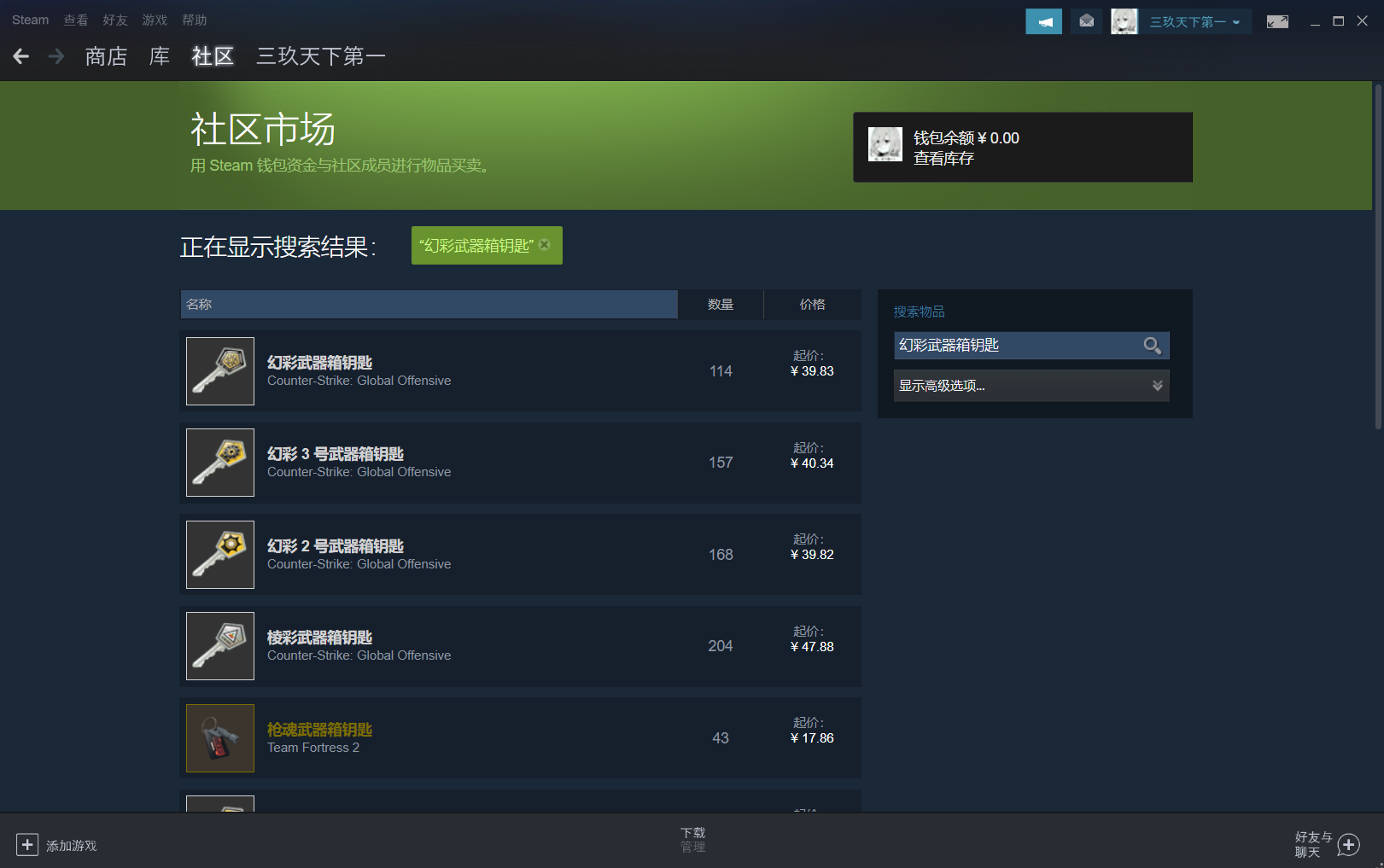Open the 游戏 menu
The image size is (1384, 868).
click(155, 20)
